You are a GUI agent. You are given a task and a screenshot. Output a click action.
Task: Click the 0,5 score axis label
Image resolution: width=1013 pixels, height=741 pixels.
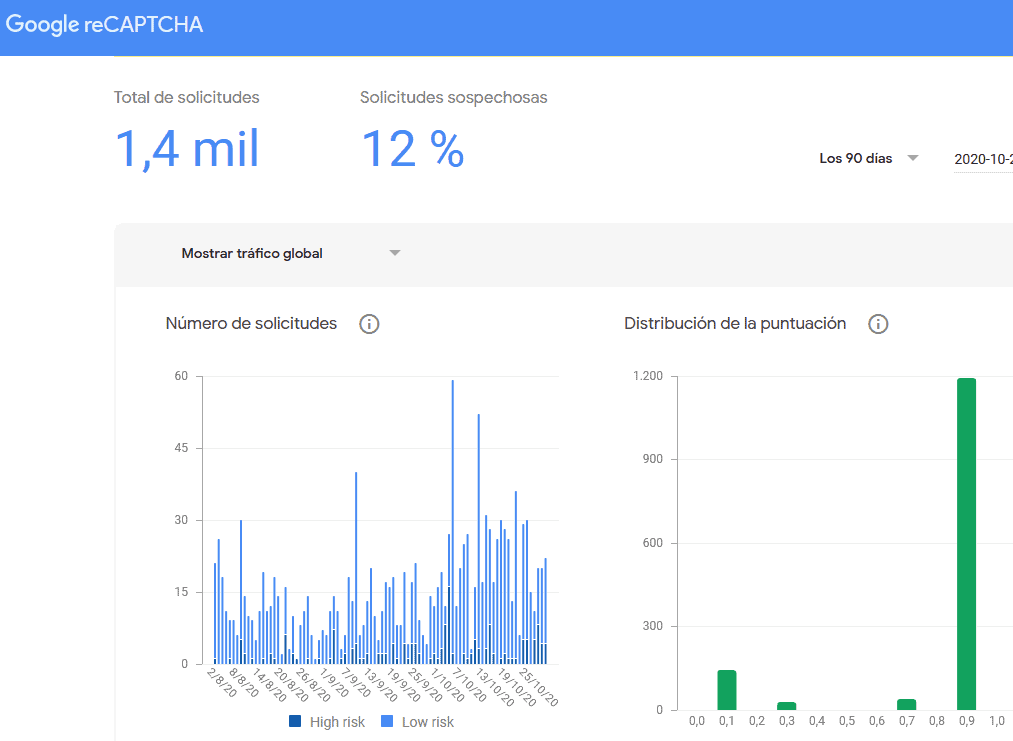pyautogui.click(x=847, y=721)
